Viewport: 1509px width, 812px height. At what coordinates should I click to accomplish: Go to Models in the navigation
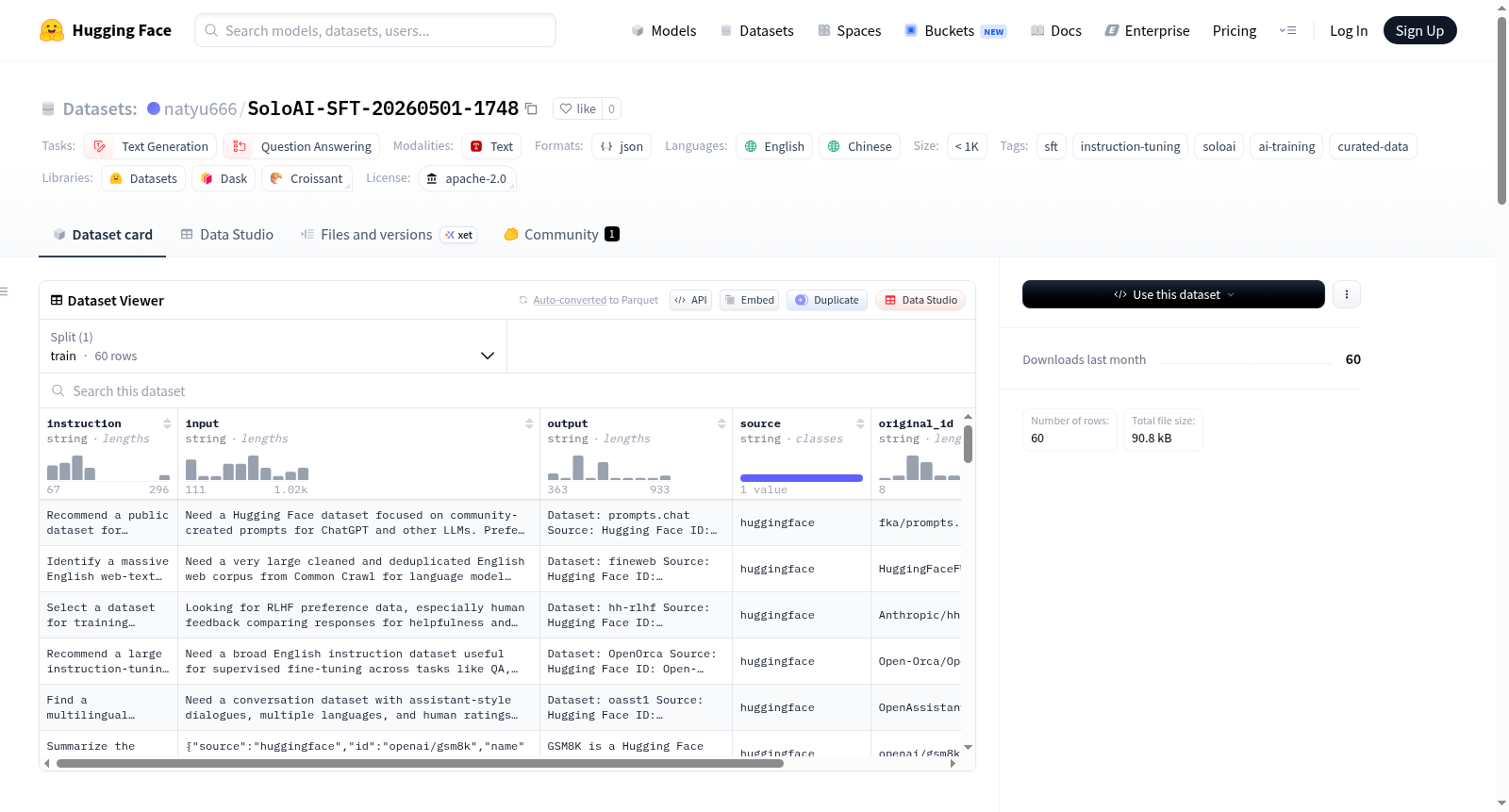click(664, 30)
